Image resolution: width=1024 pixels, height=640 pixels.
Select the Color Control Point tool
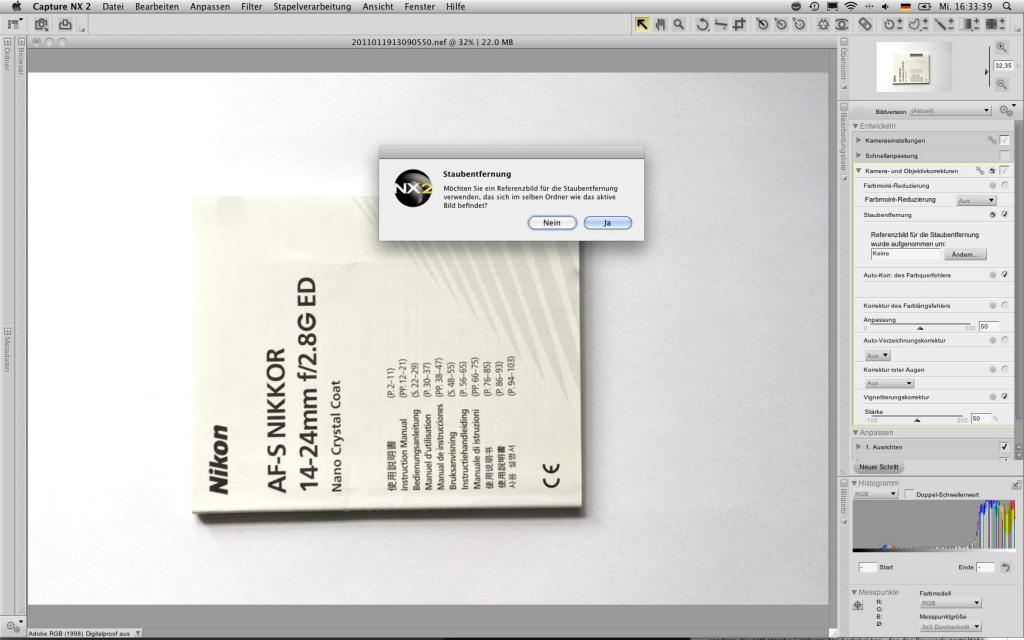(x=824, y=24)
